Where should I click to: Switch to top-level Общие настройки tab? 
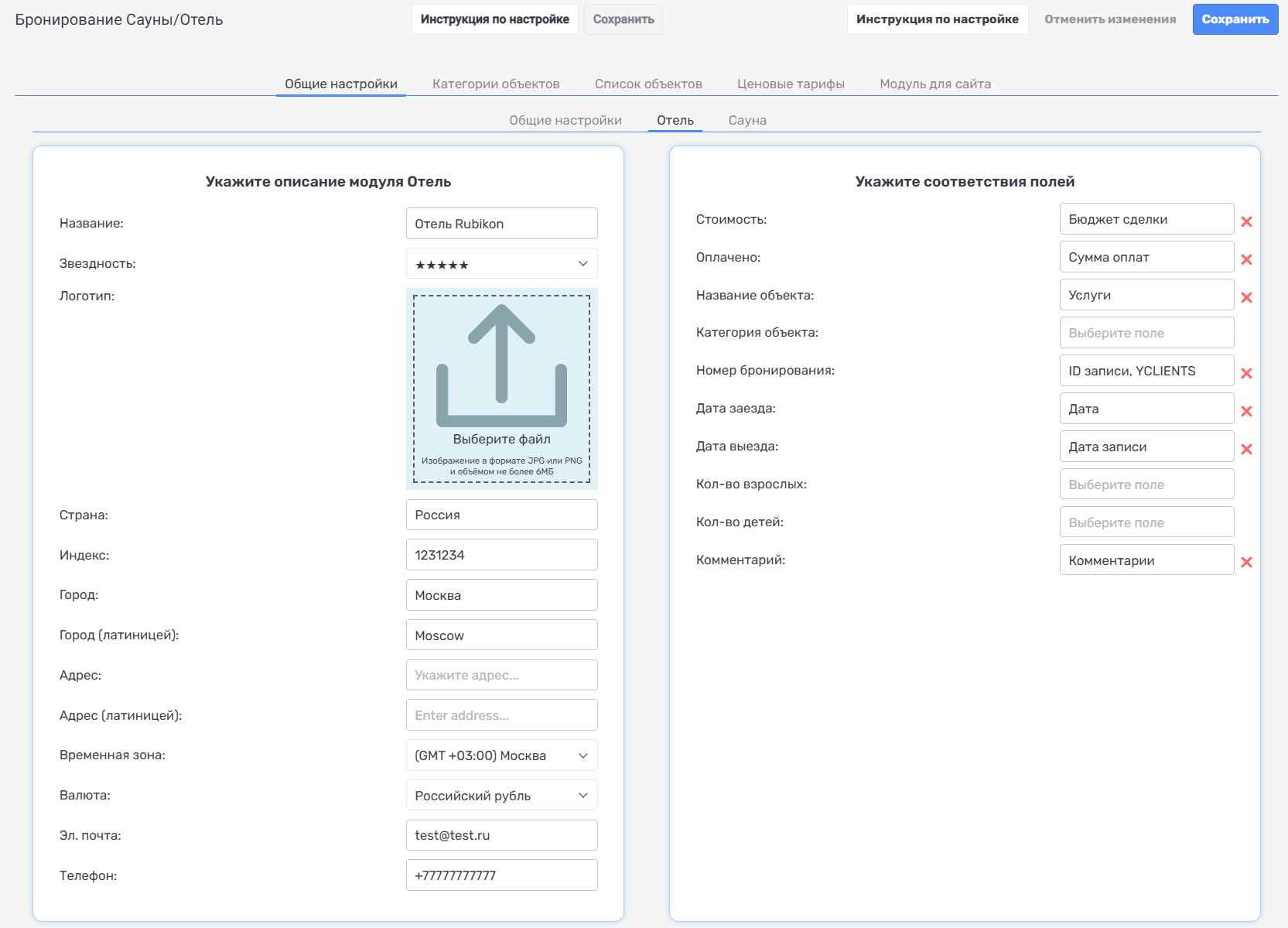click(x=341, y=84)
